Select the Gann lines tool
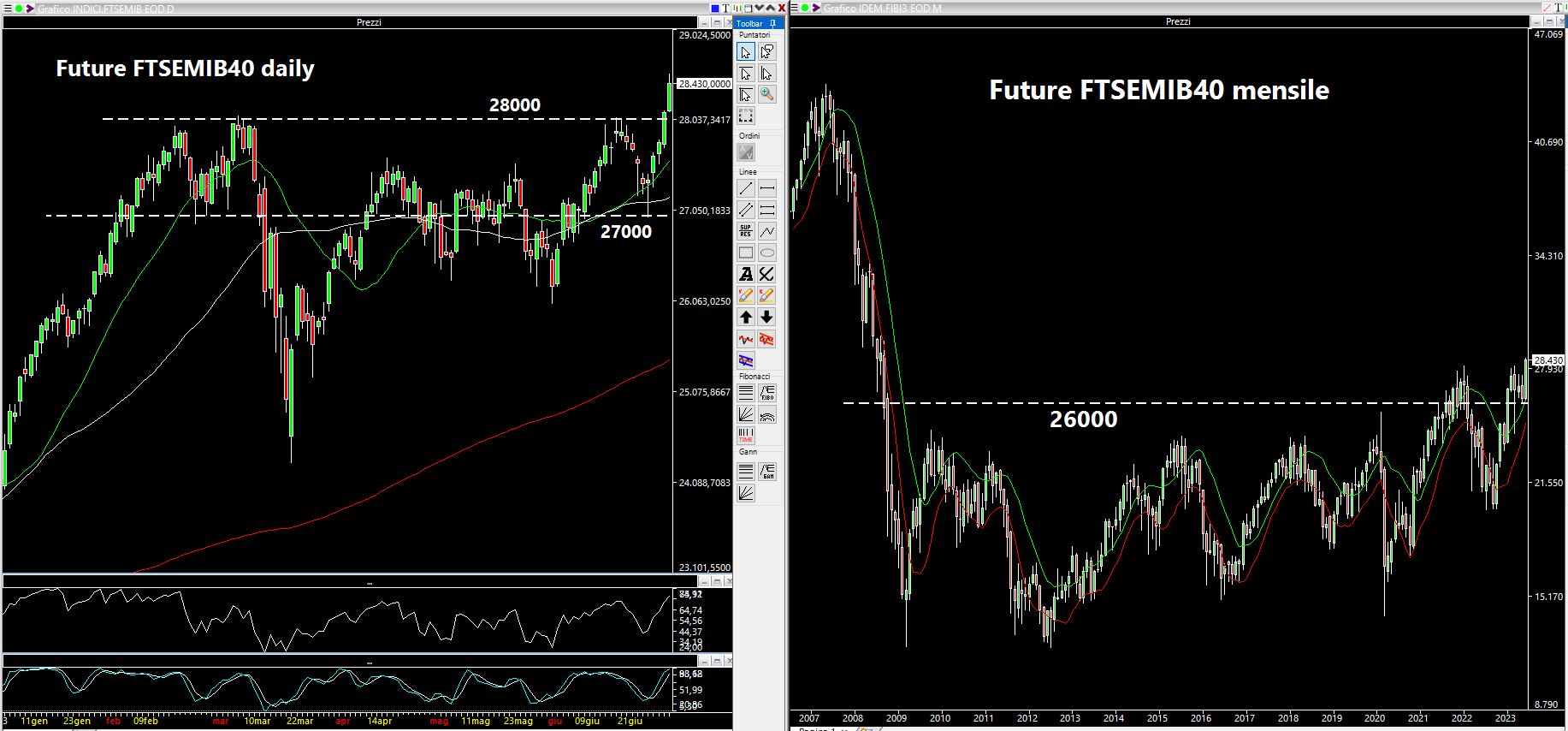1568x731 pixels. pyautogui.click(x=746, y=471)
